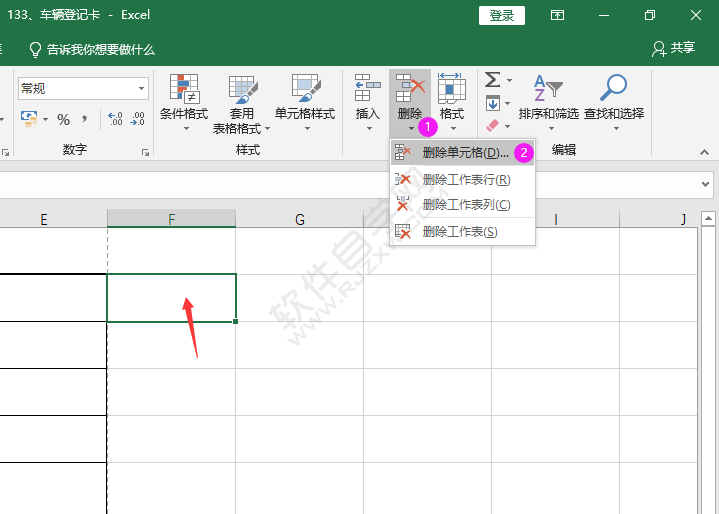Collapse the ribbon with the arrow
The width and height of the screenshot is (719, 514).
click(704, 152)
